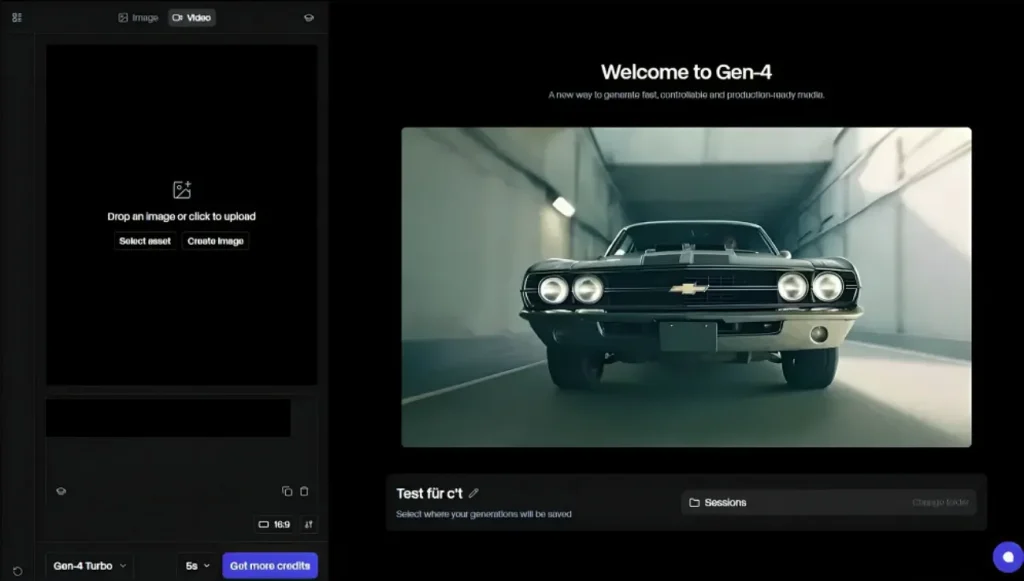The width and height of the screenshot is (1024, 581).
Task: Click the Change folder link
Action: [x=940, y=503]
